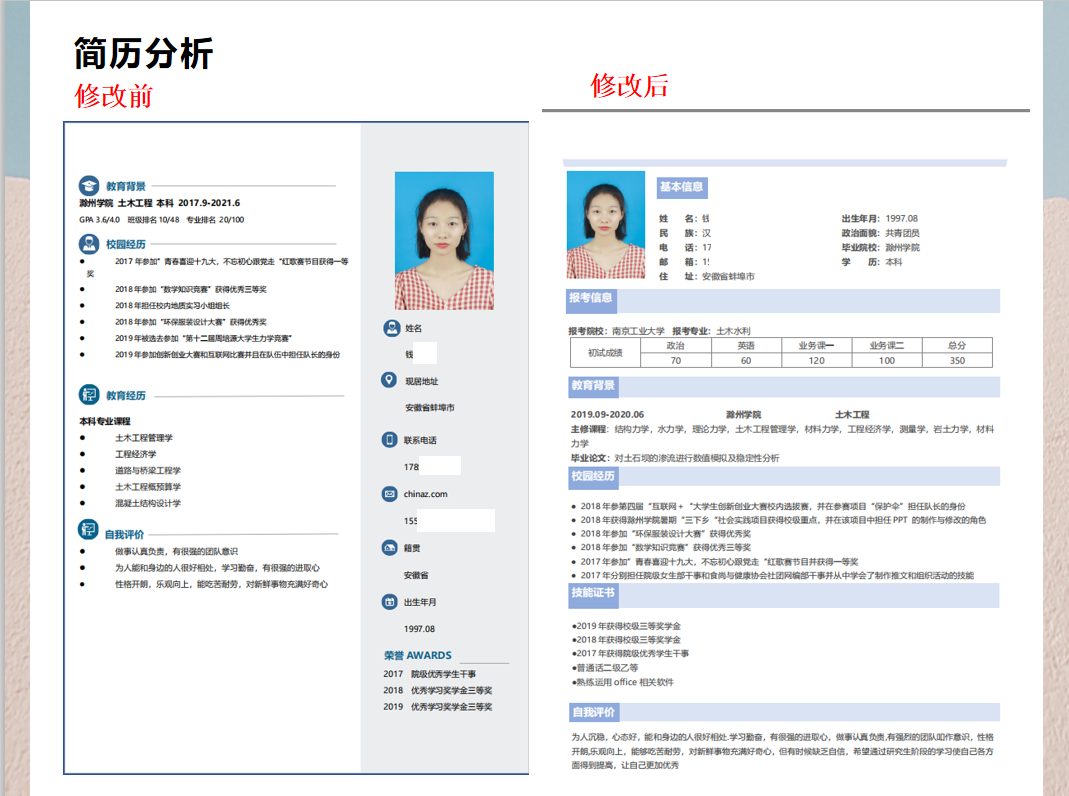The height and width of the screenshot is (796, 1069).
Task: Click the location pin icon beside 现居地址
Action: coord(389,380)
